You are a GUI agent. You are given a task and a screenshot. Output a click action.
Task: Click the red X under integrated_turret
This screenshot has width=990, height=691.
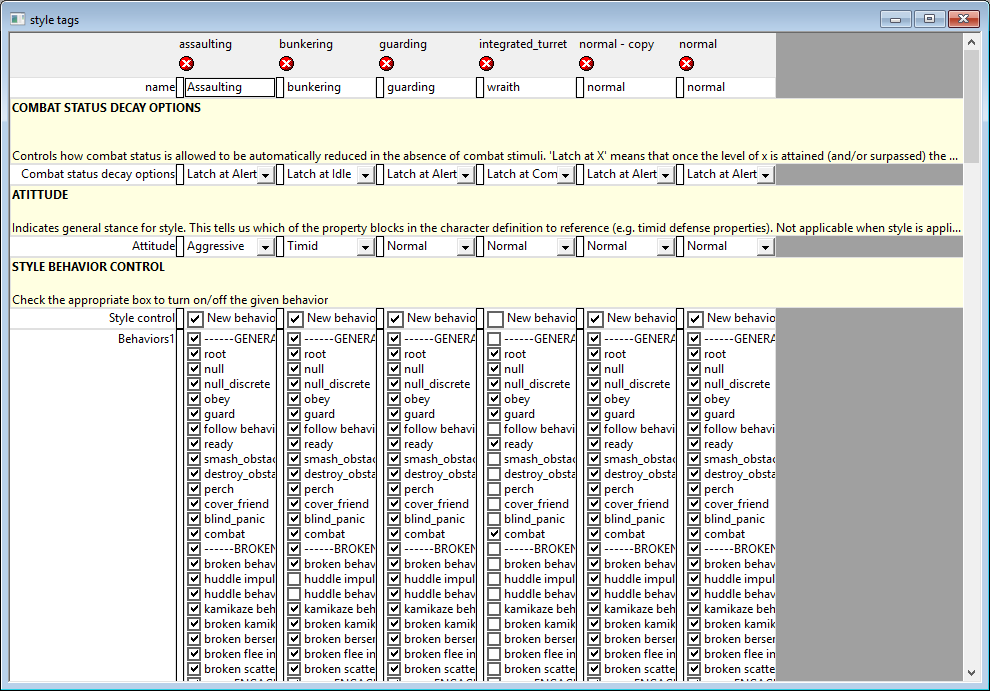486,64
